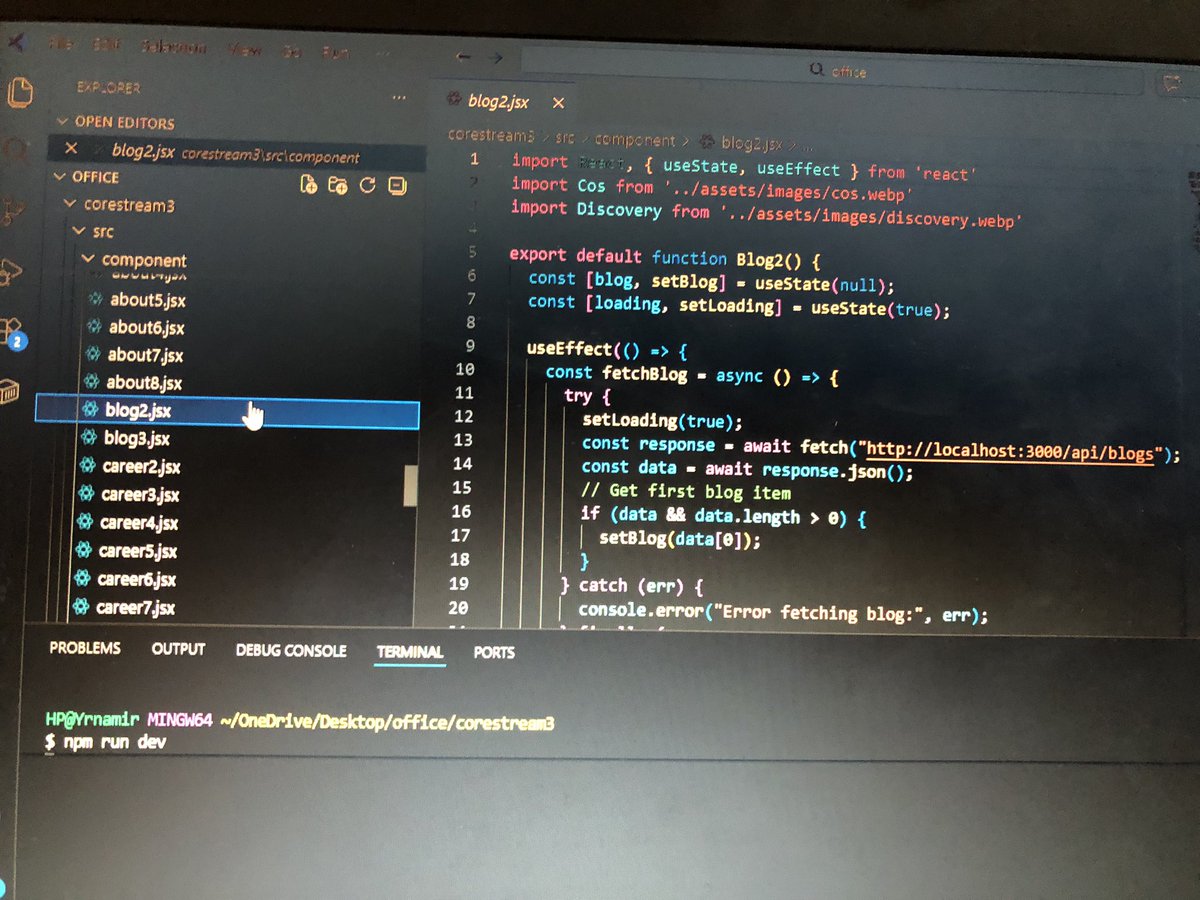Open about6.jsx in the file tree

[x=146, y=327]
